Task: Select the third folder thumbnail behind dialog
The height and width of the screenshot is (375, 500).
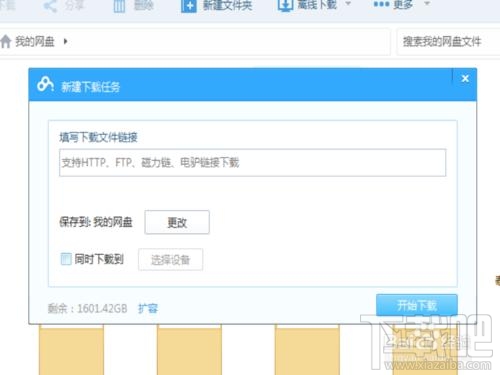Action: [307, 350]
